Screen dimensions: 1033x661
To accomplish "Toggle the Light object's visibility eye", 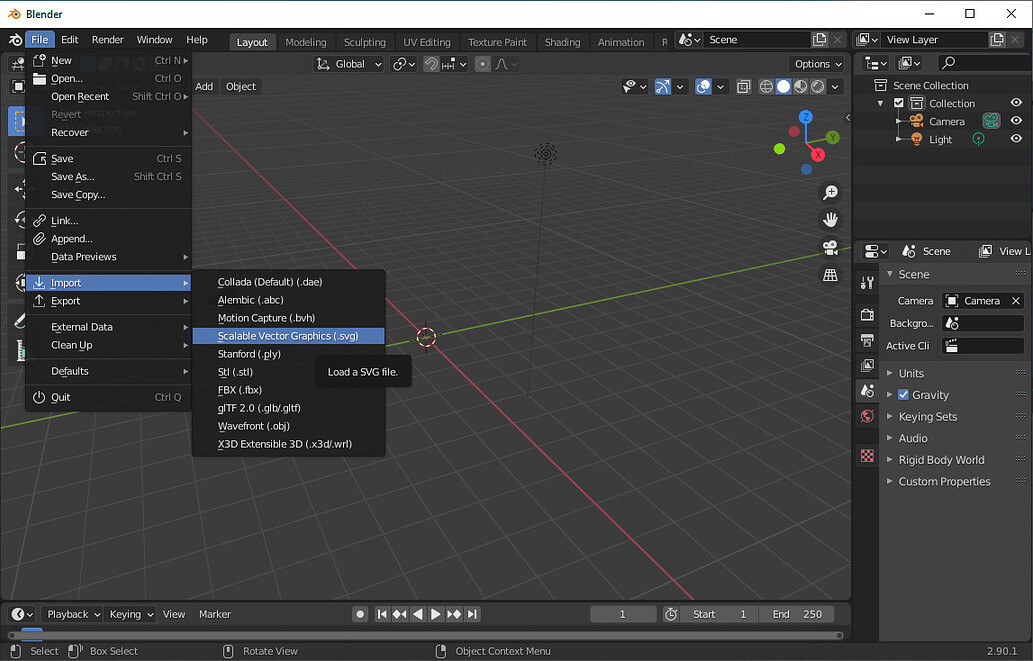I will tap(1015, 139).
